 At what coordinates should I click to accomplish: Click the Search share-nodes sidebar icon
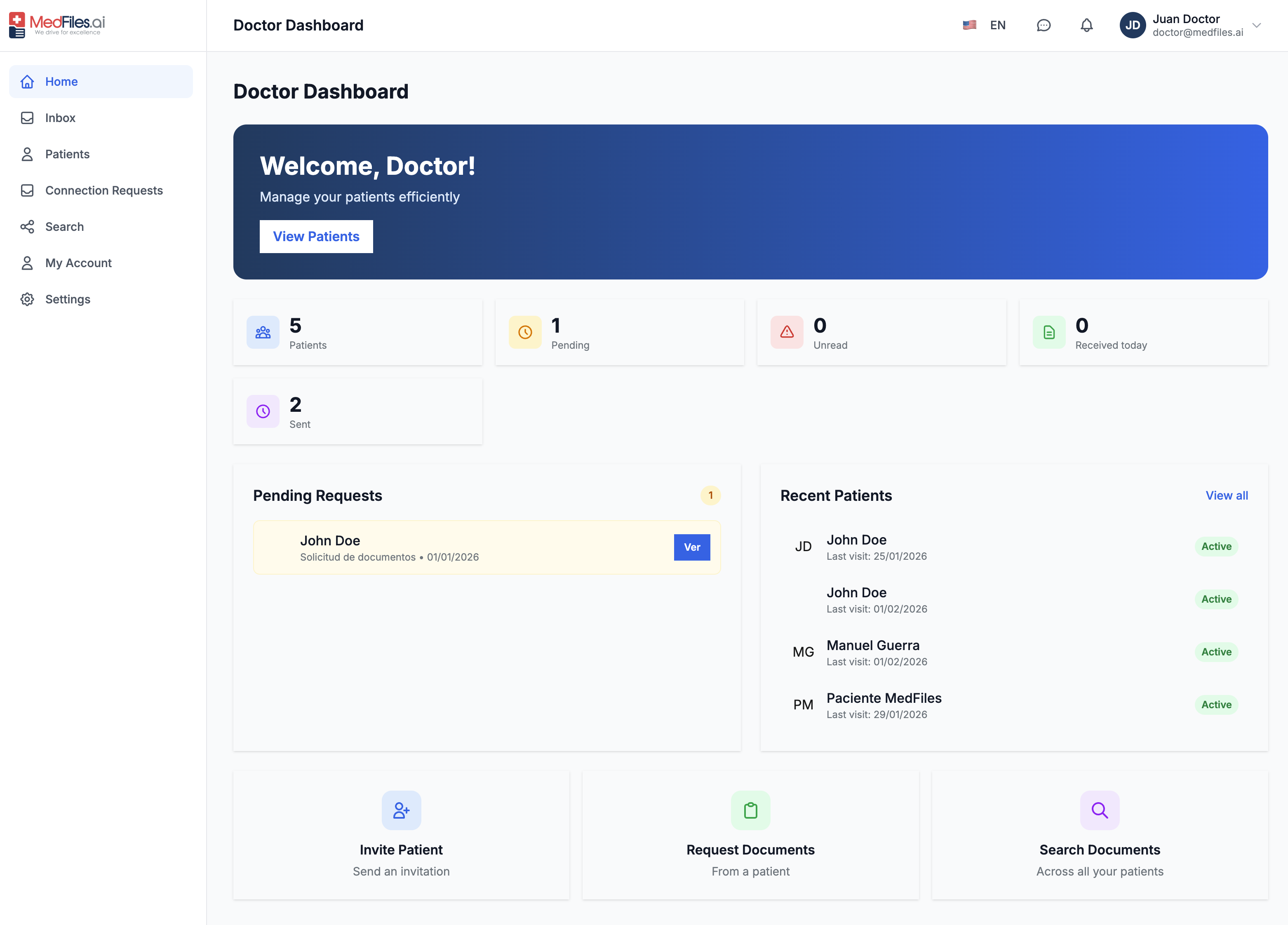27,227
